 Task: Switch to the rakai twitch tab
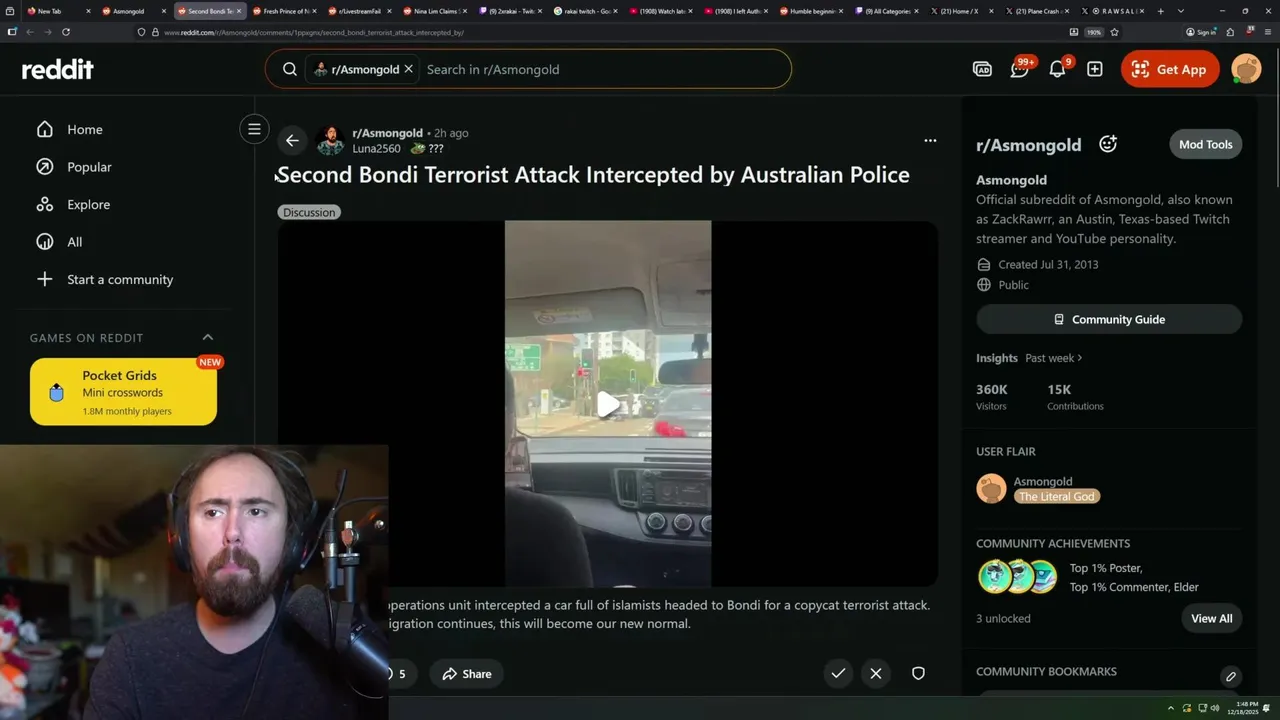(x=586, y=11)
